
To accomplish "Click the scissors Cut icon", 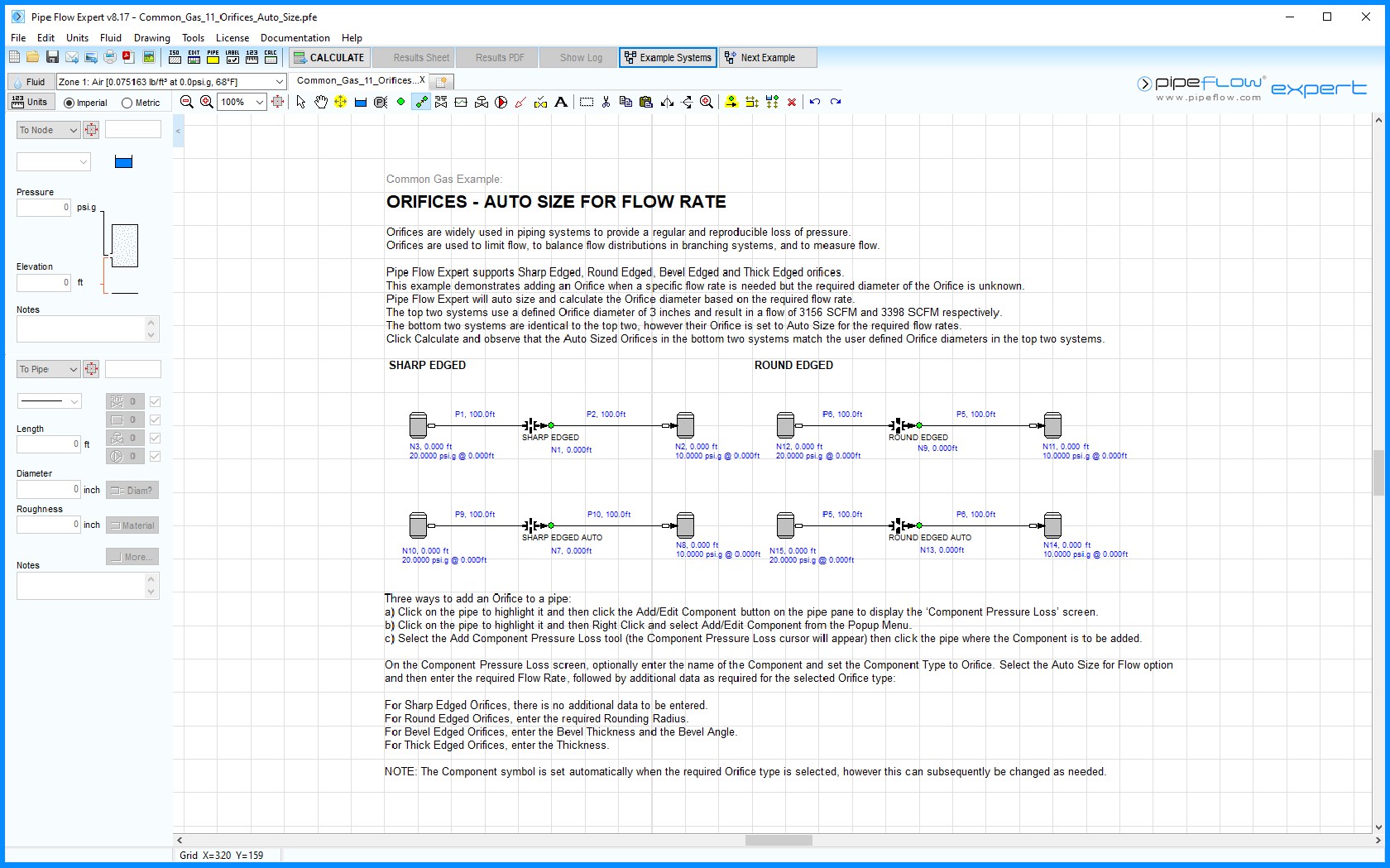I will coord(606,102).
